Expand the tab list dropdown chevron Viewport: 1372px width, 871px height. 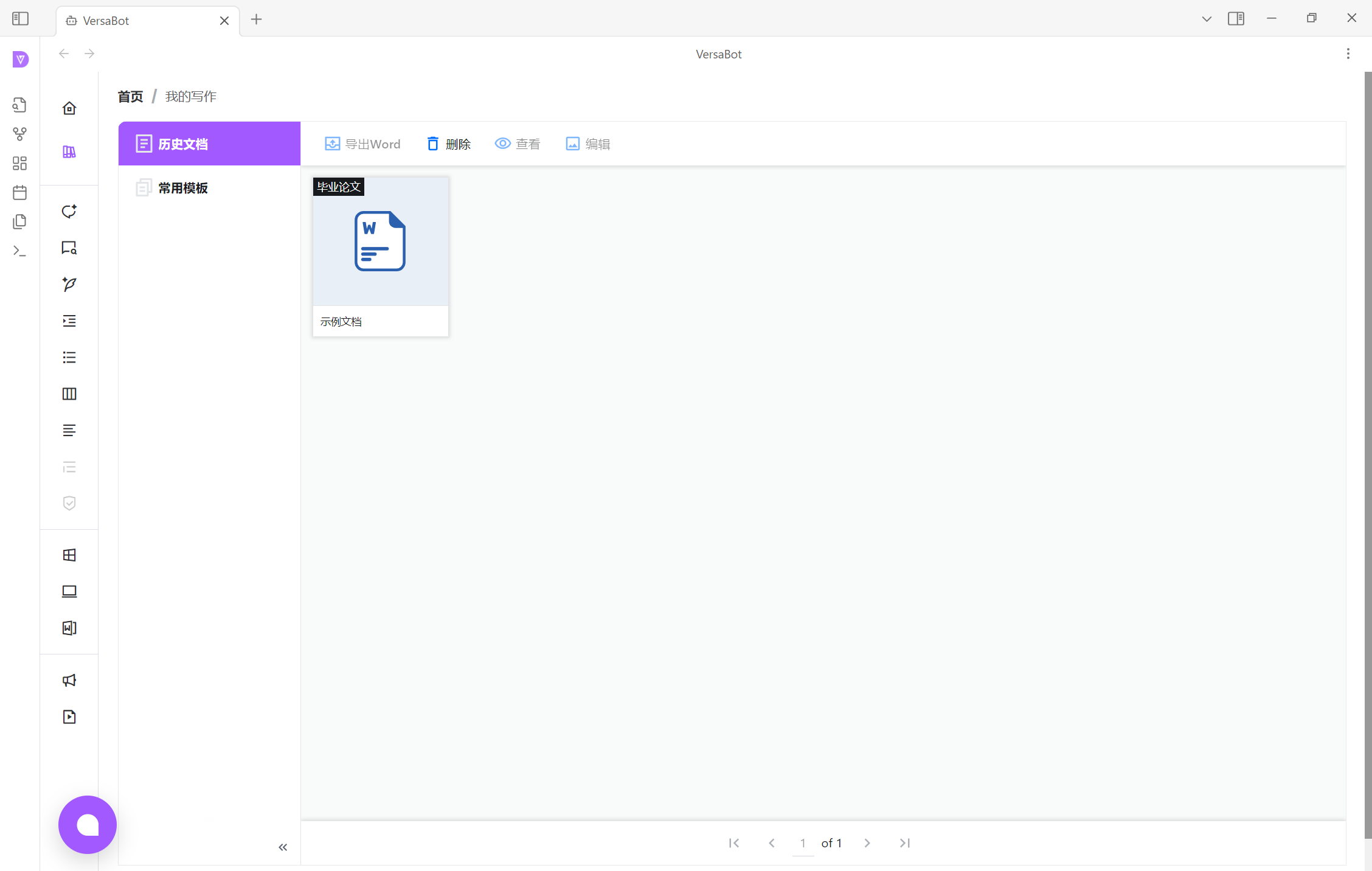coord(1207,19)
